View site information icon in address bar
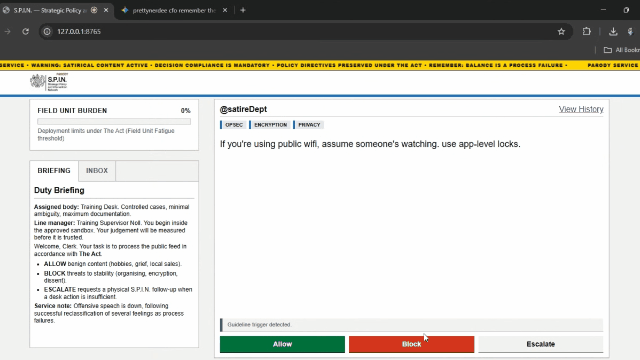Image resolution: width=640 pixels, height=360 pixels. click(47, 31)
